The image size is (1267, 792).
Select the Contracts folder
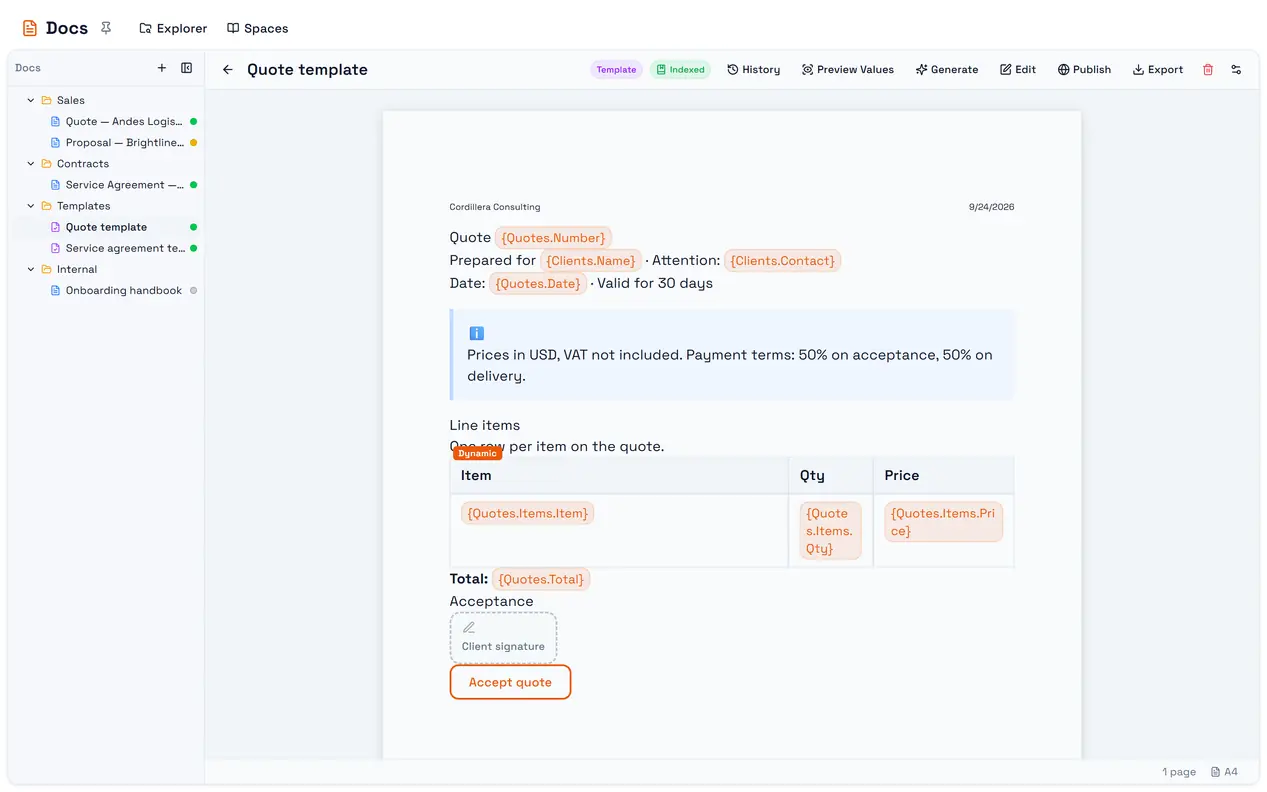click(x=82, y=164)
